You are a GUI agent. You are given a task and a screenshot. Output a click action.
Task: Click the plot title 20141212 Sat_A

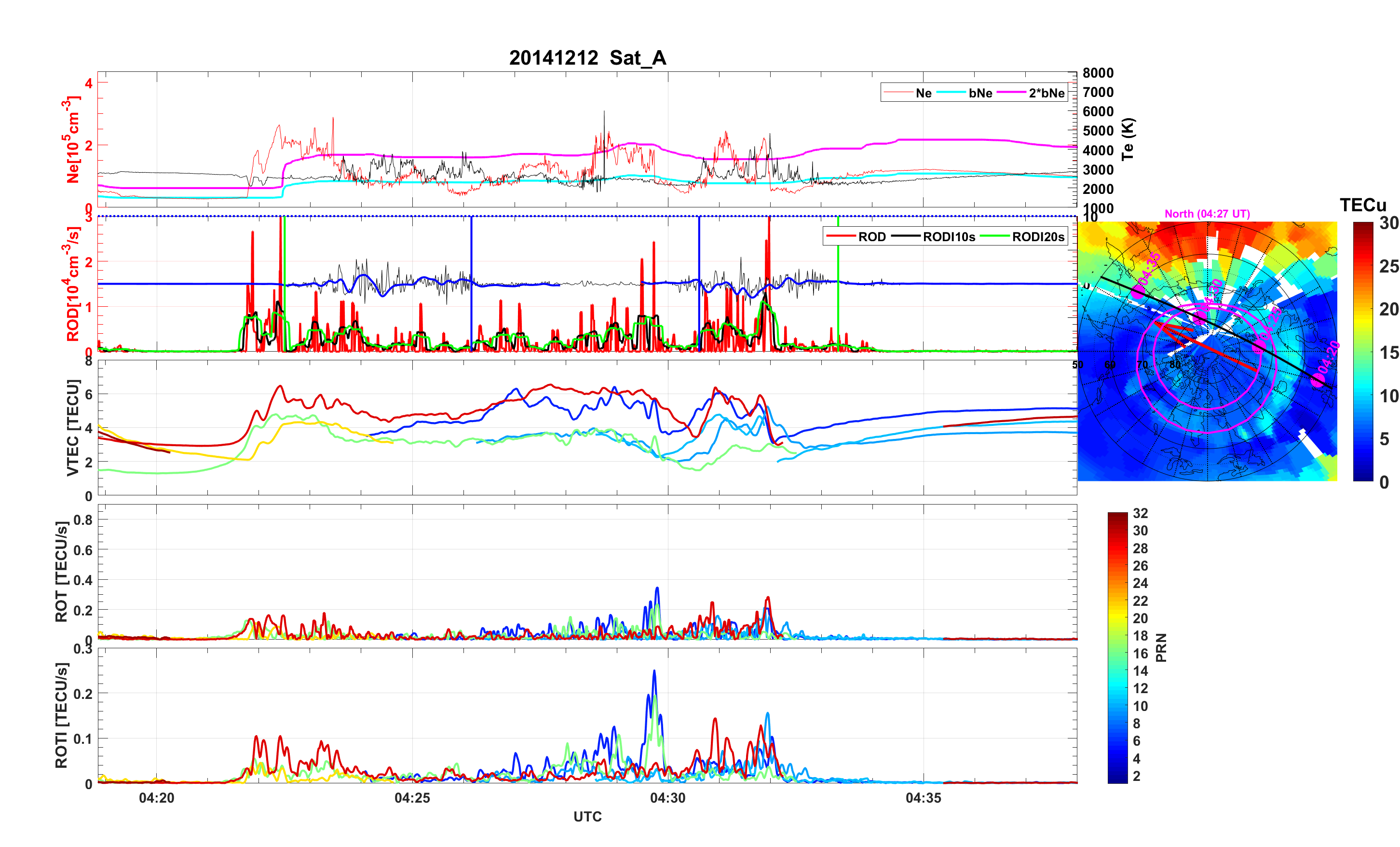click(x=587, y=58)
